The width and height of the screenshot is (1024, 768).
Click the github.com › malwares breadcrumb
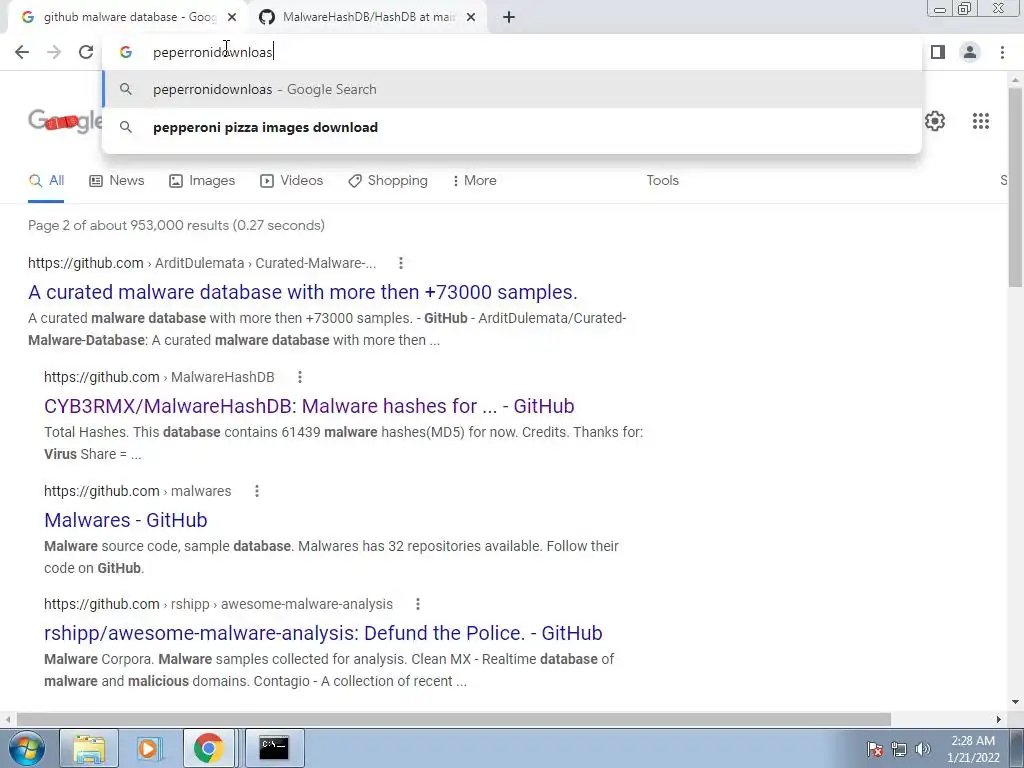(138, 491)
